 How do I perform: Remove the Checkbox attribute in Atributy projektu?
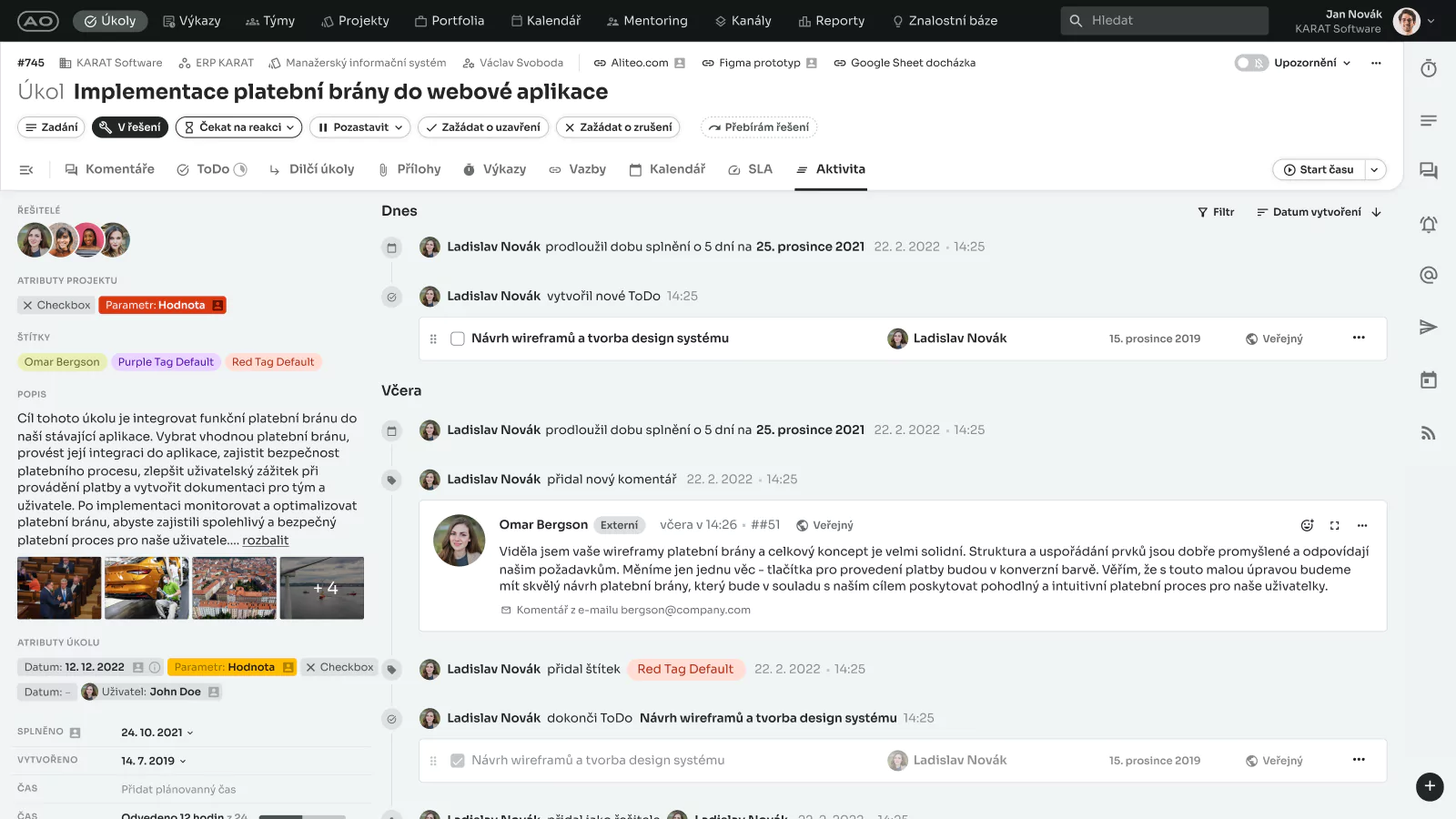(x=28, y=305)
